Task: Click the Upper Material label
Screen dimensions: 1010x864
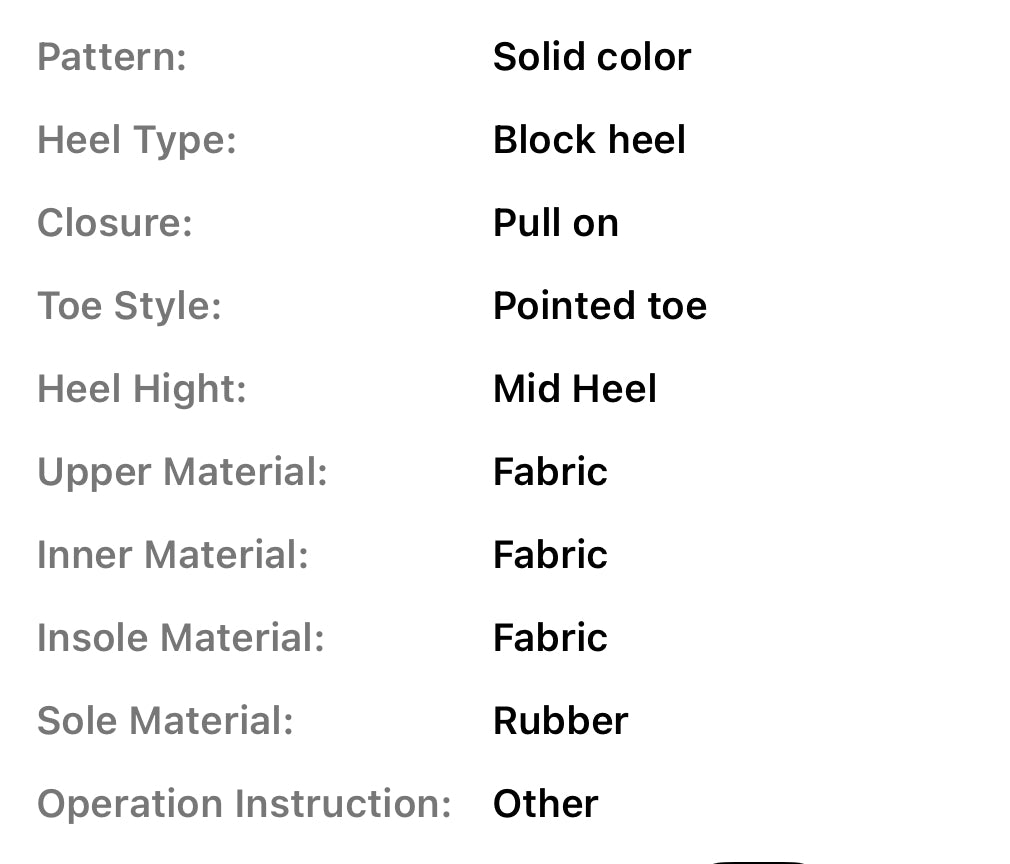Action: pyautogui.click(x=183, y=472)
